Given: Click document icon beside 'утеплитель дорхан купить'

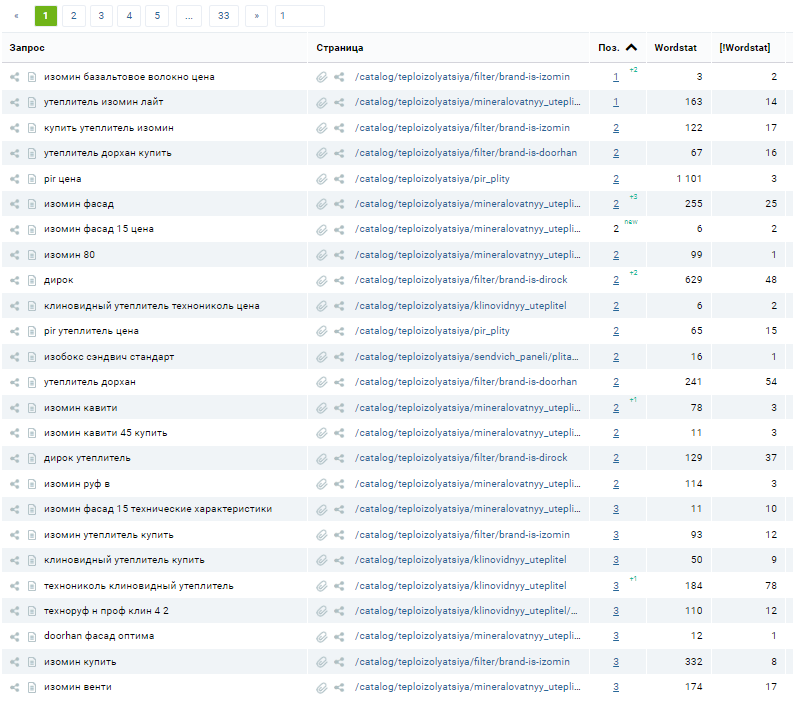Looking at the screenshot, I should point(32,153).
